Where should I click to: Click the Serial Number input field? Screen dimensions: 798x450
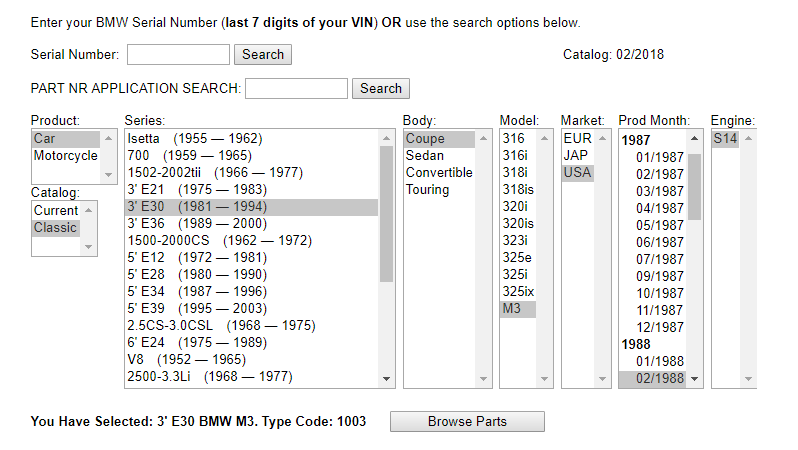179,55
